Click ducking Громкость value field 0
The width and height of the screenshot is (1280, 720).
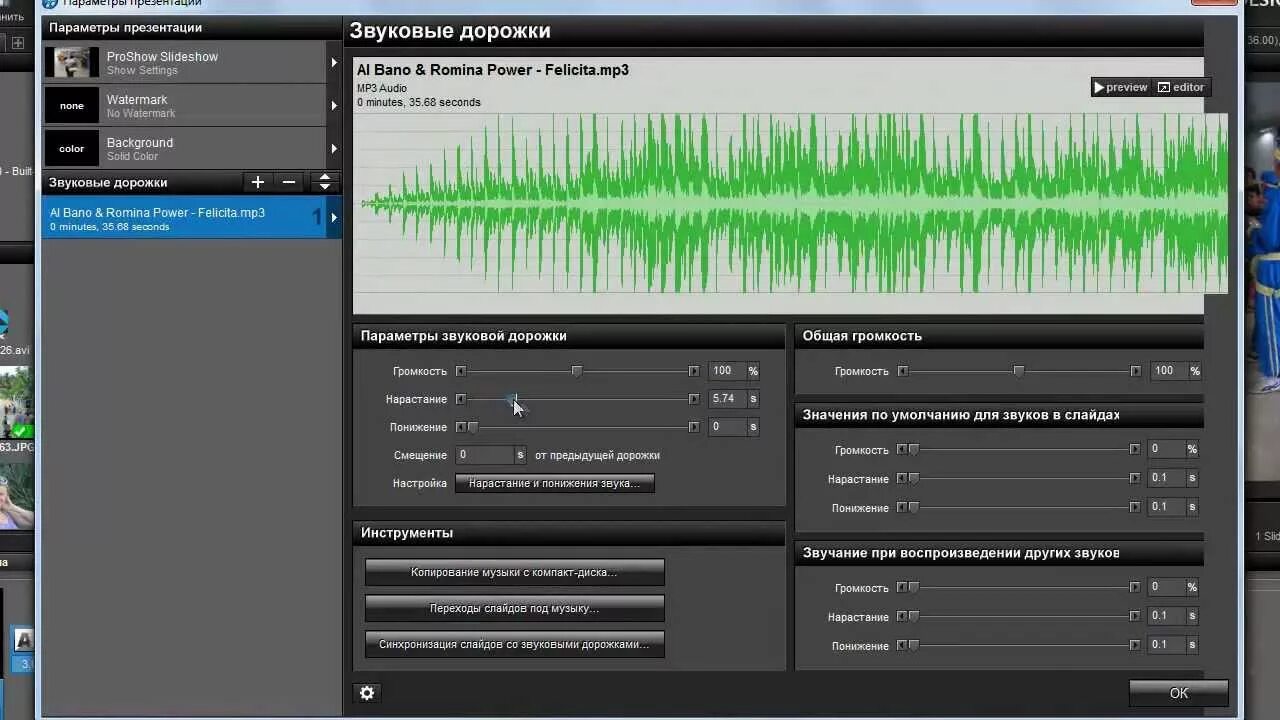coord(1166,588)
